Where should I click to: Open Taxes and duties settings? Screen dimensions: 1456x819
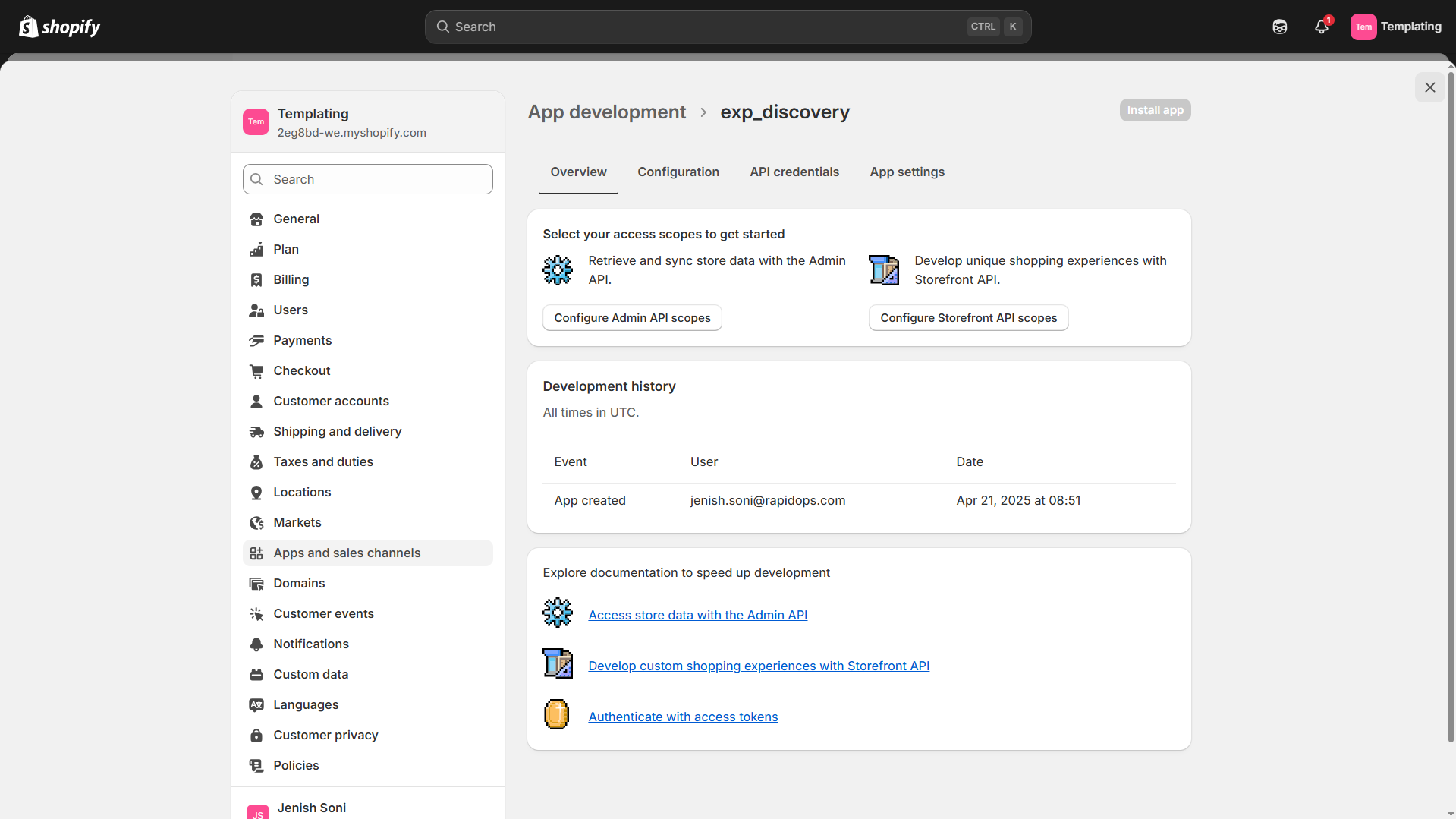pyautogui.click(x=368, y=462)
